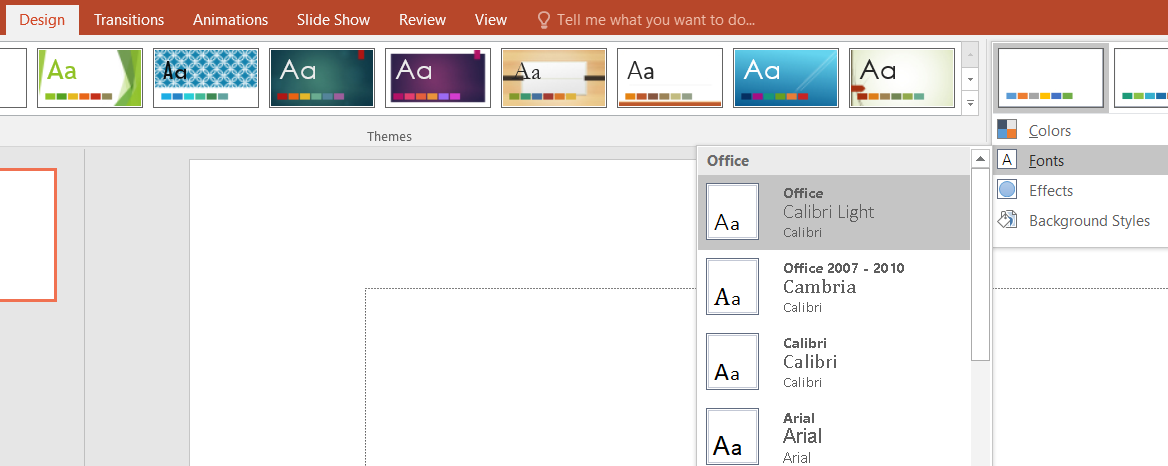Click the lightbulb Tell me icon
This screenshot has height=466, width=1168.
pyautogui.click(x=543, y=20)
